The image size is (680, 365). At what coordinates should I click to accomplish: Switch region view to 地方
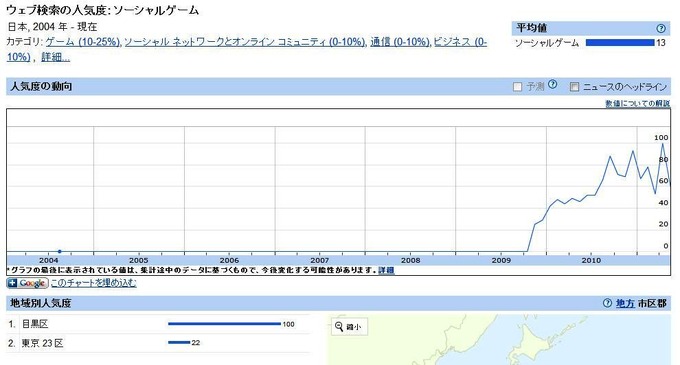625,303
